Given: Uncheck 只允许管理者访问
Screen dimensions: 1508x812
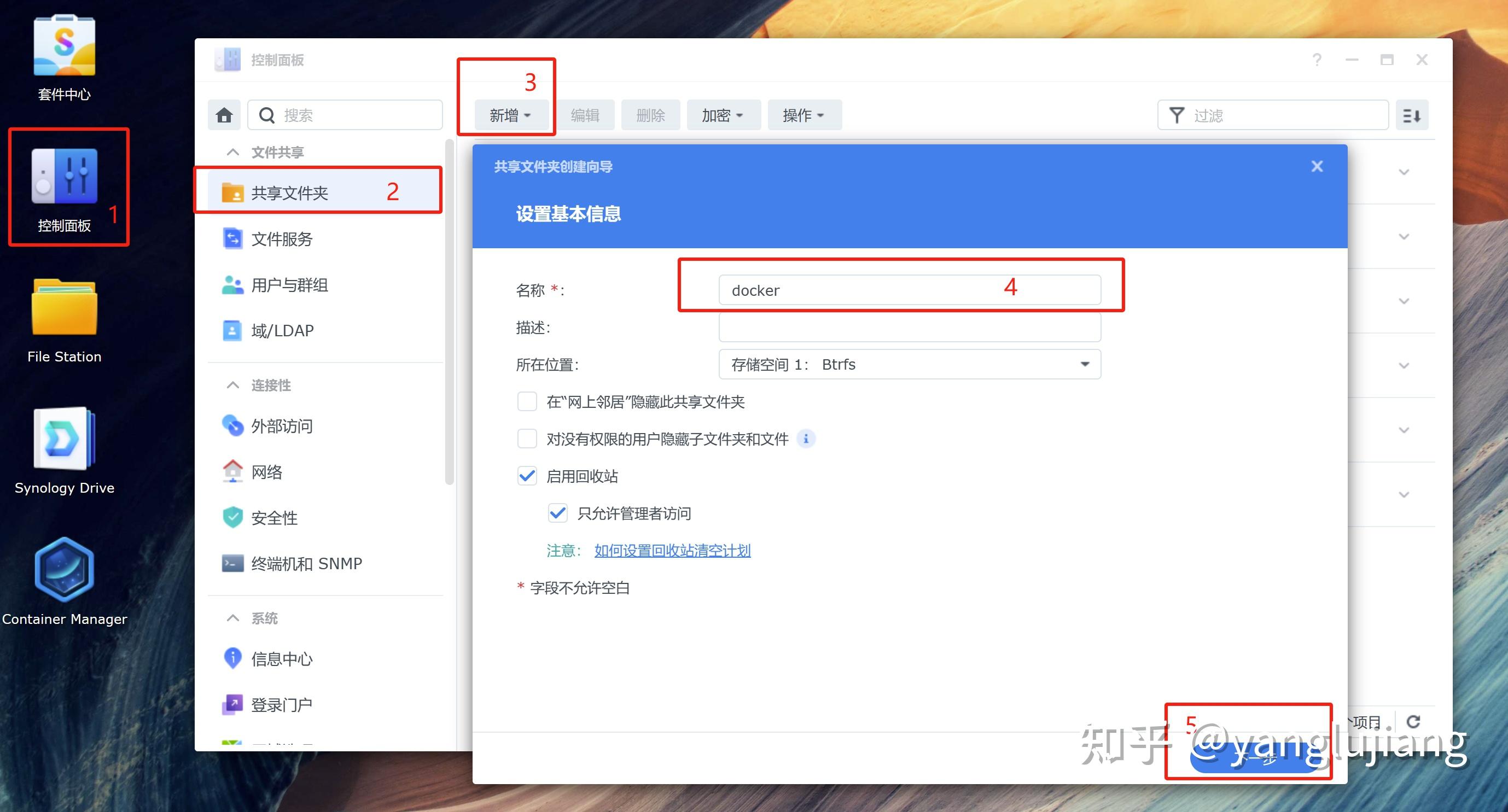Looking at the screenshot, I should tap(557, 513).
